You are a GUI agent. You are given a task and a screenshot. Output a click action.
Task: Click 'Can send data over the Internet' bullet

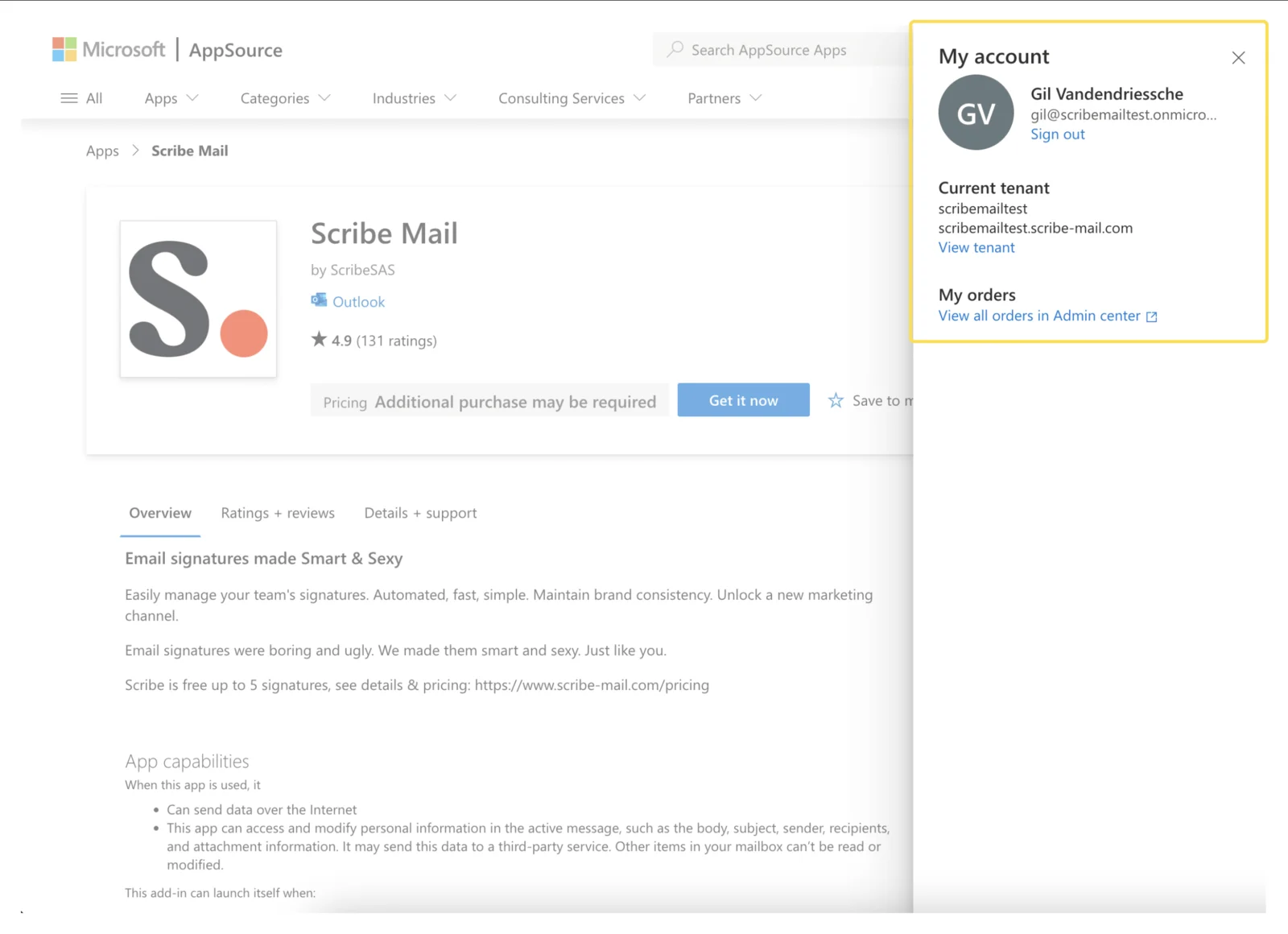coord(262,810)
